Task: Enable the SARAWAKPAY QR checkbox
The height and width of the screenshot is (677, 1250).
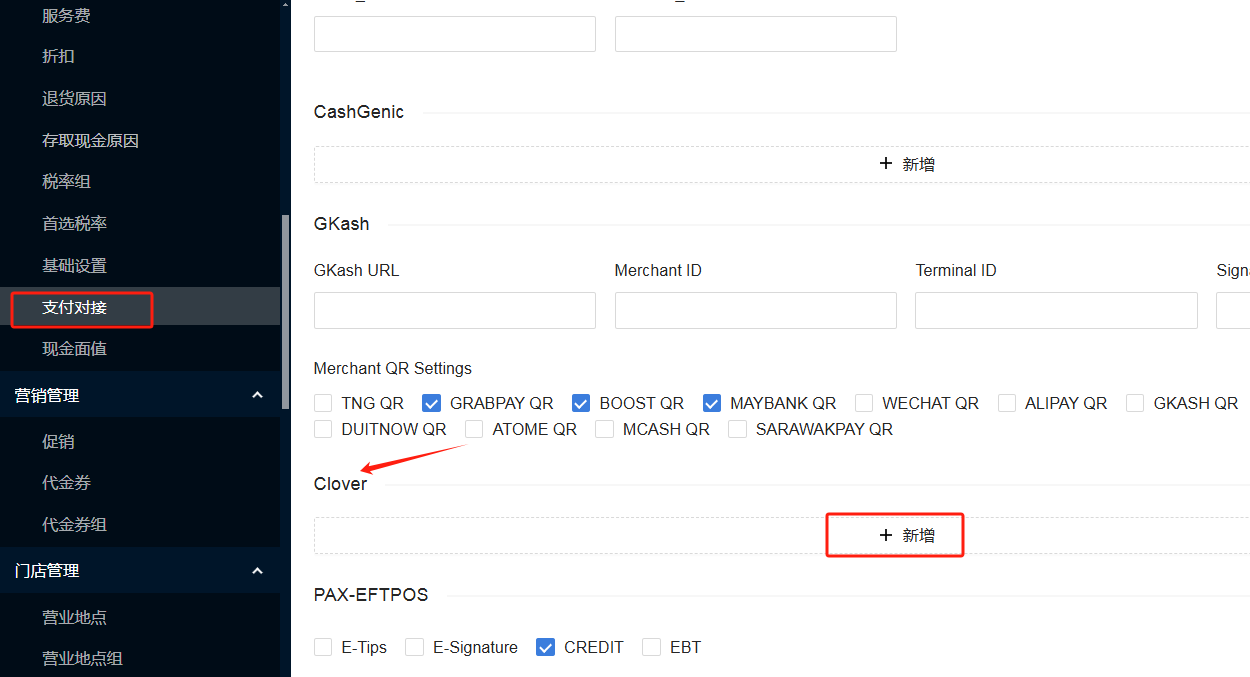Action: coord(737,429)
